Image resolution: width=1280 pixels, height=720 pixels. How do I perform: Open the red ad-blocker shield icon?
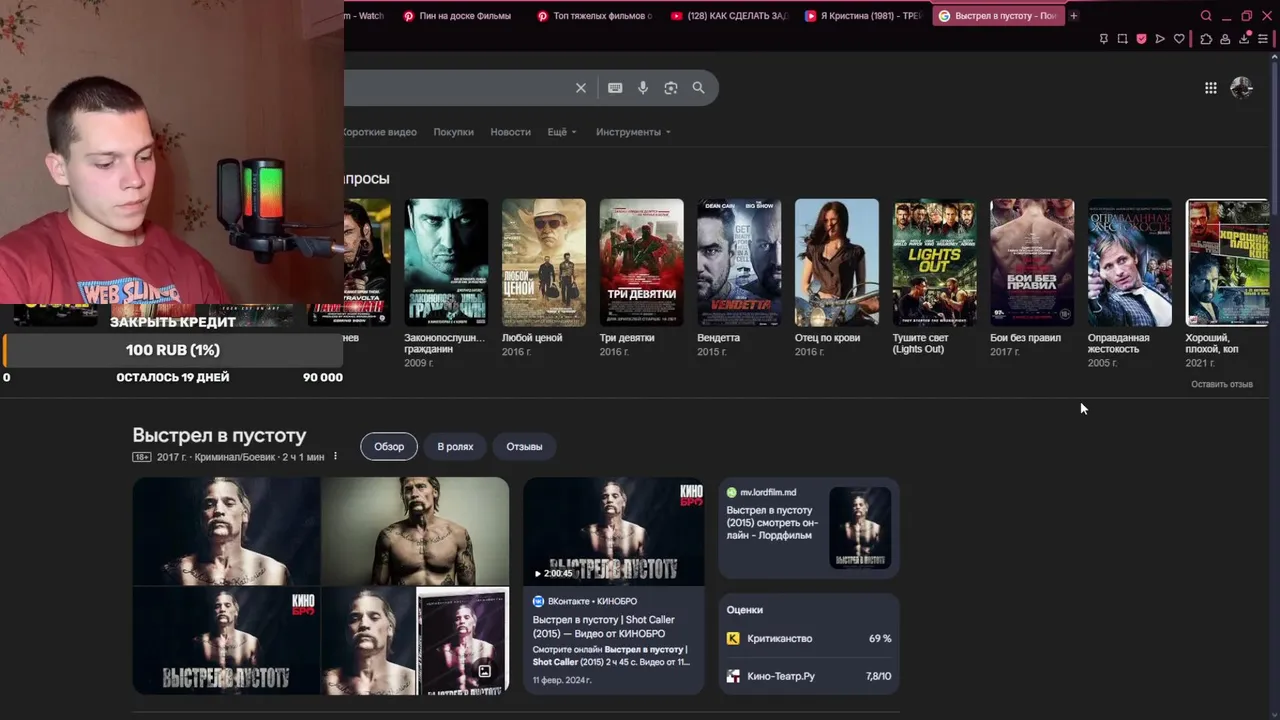pos(1141,39)
